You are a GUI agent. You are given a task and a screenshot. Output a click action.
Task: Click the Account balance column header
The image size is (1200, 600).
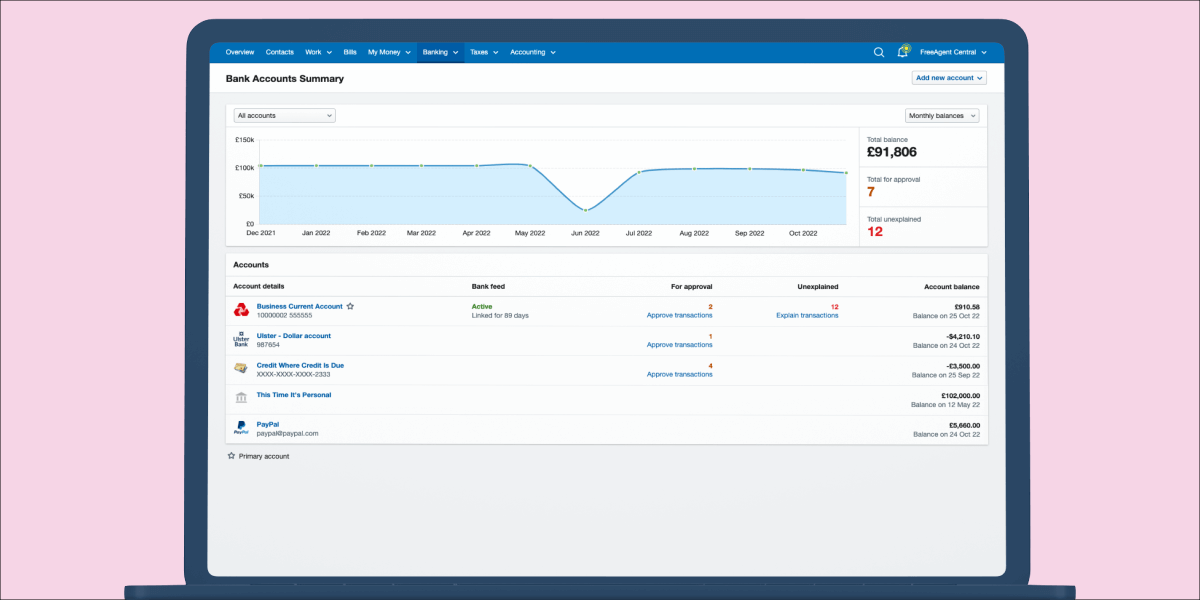(x=952, y=286)
